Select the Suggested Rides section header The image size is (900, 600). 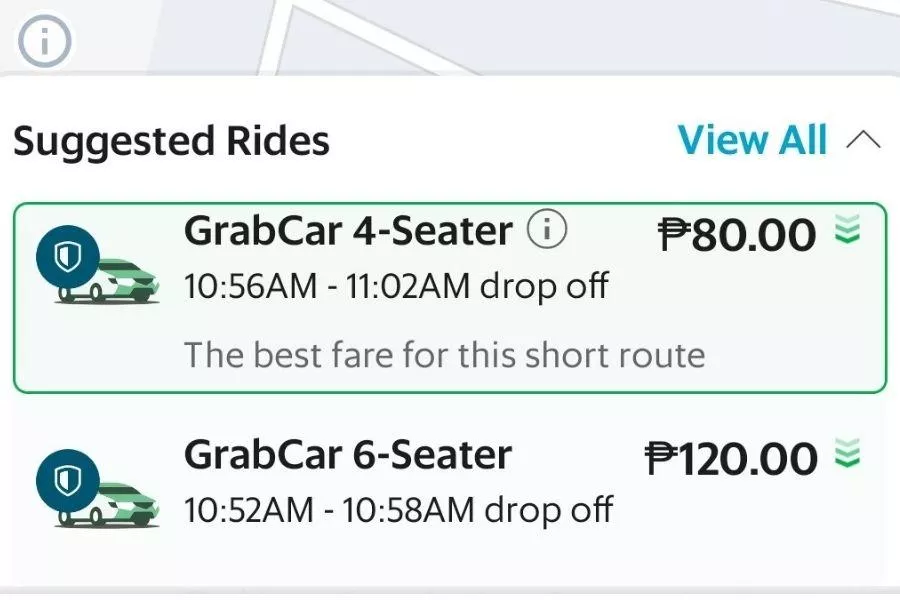tap(171, 141)
